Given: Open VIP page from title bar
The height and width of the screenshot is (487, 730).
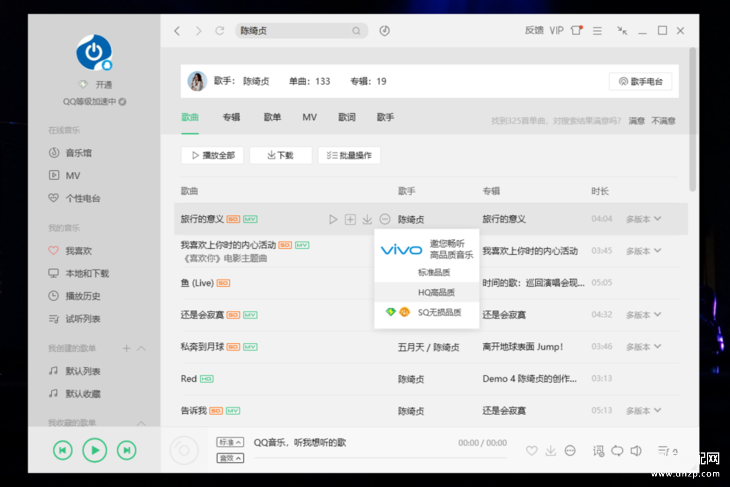Looking at the screenshot, I should point(556,31).
